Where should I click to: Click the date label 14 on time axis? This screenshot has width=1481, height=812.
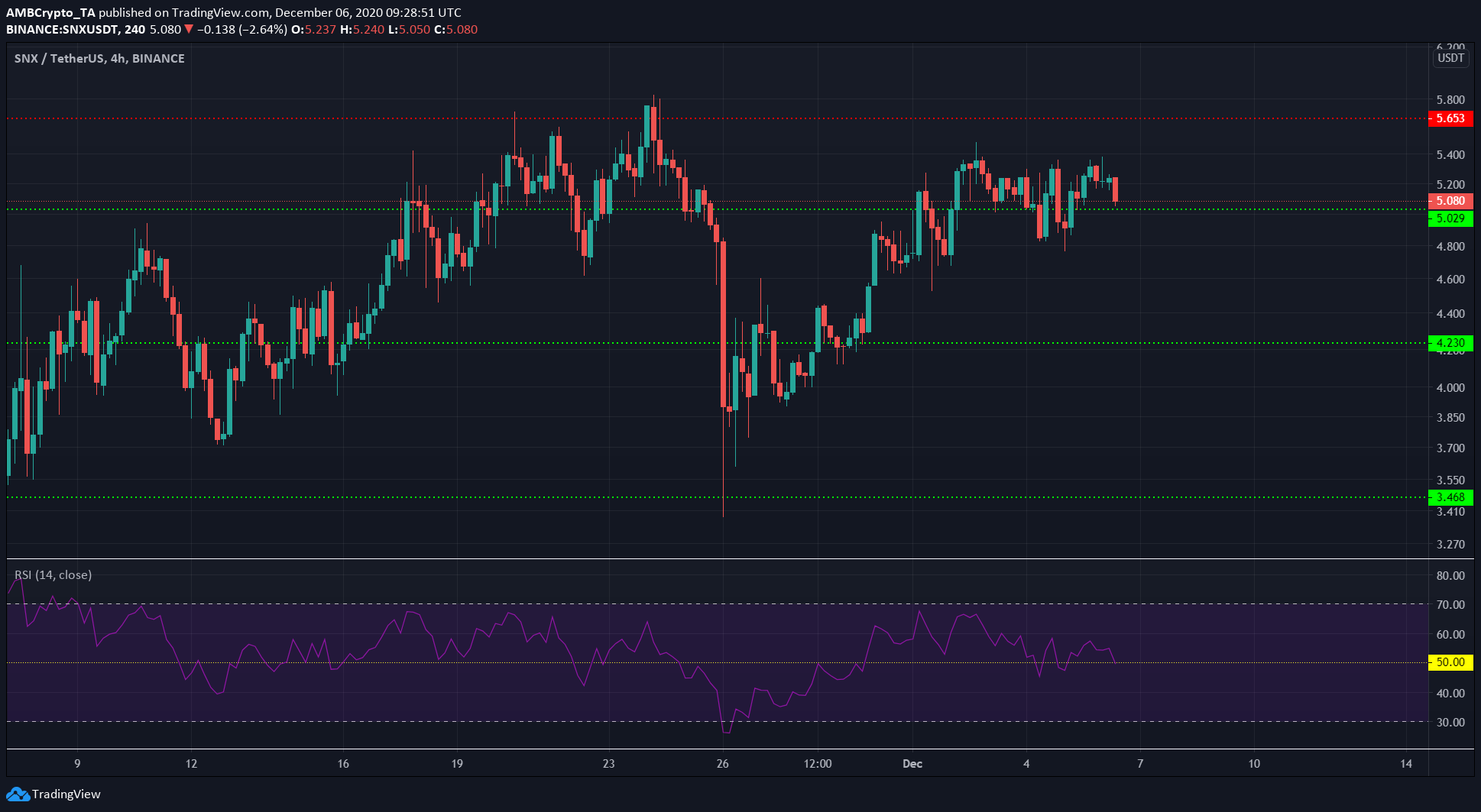1406,764
